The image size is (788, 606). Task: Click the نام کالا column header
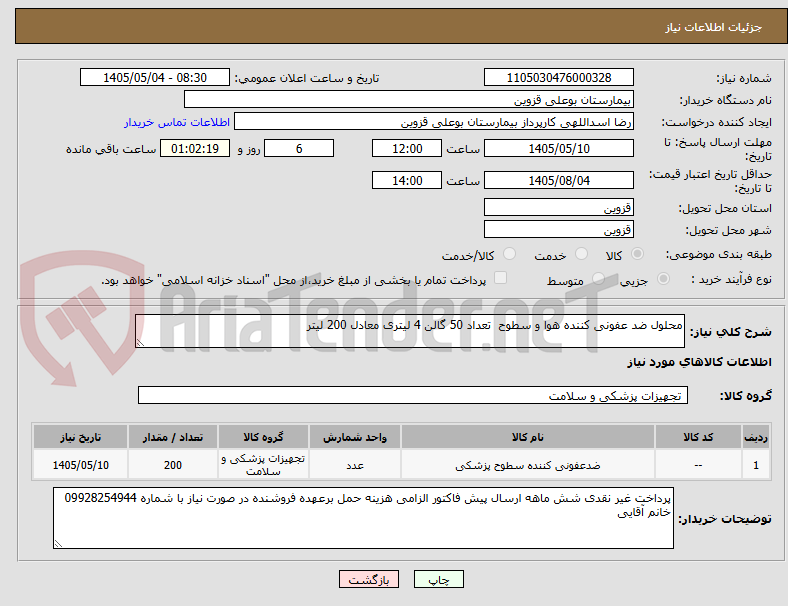click(x=528, y=437)
